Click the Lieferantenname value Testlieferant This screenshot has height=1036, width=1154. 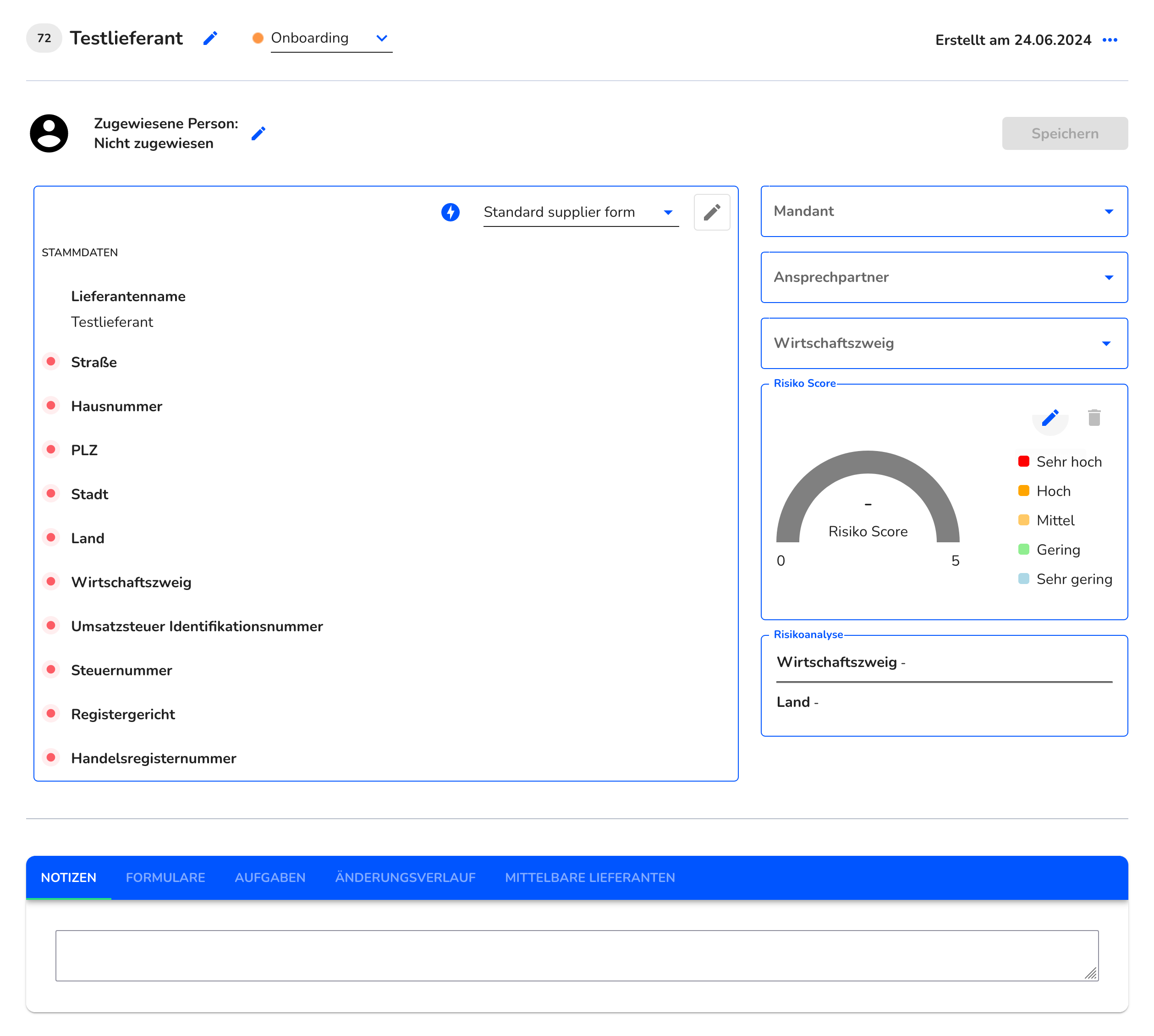pyautogui.click(x=112, y=322)
